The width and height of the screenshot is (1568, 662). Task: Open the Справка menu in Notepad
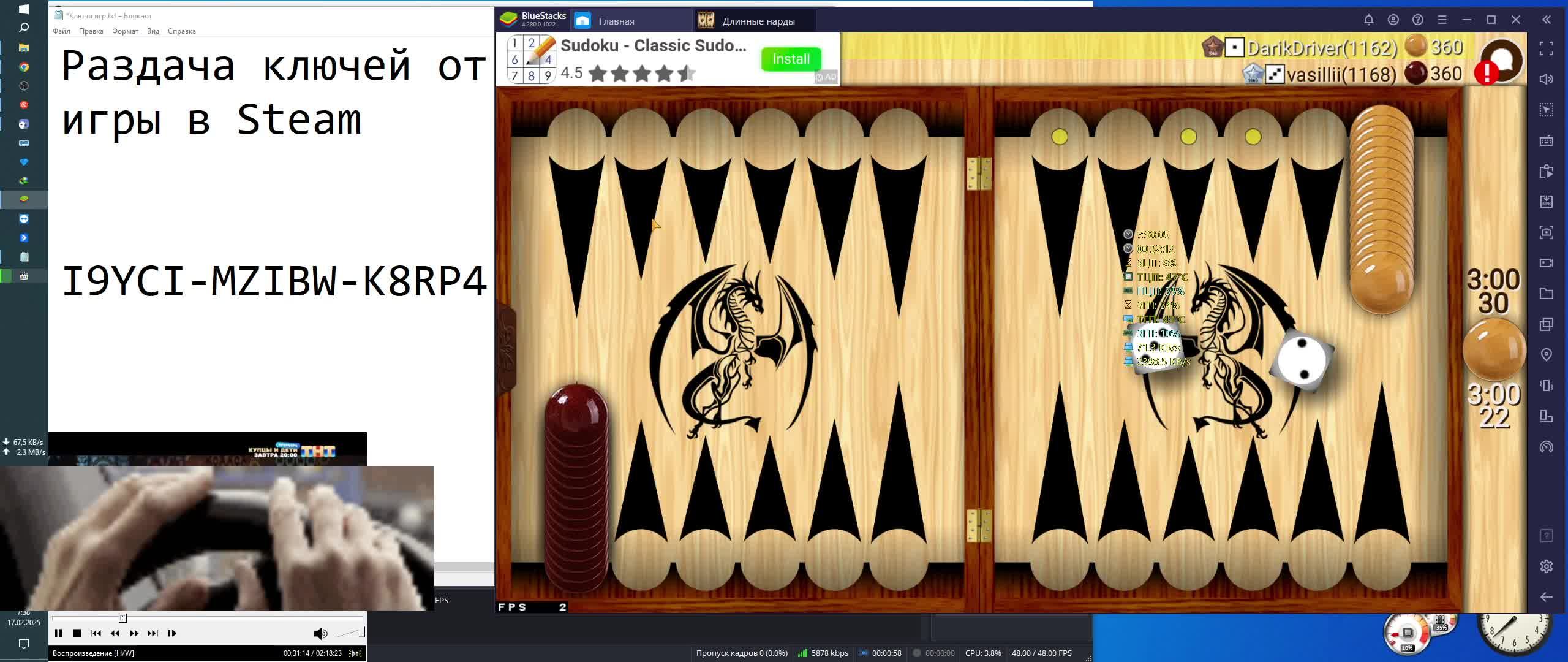[181, 31]
